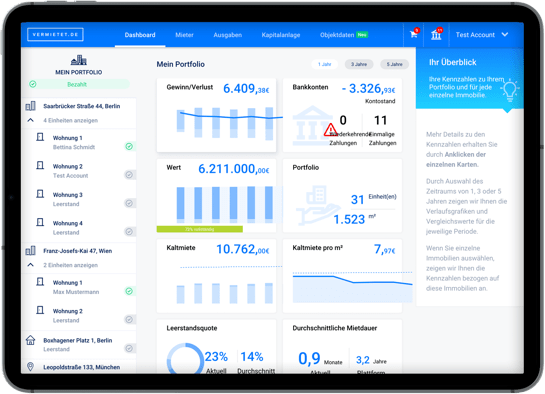The image size is (545, 394).
Task: Select the 5 Jahre period button
Action: pyautogui.click(x=394, y=64)
